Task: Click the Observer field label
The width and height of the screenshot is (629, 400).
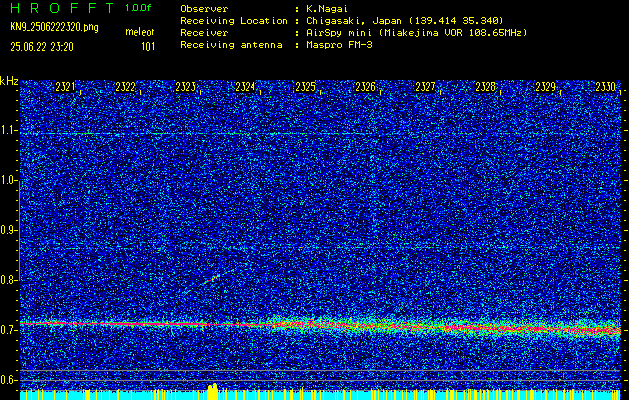Action: pos(204,8)
